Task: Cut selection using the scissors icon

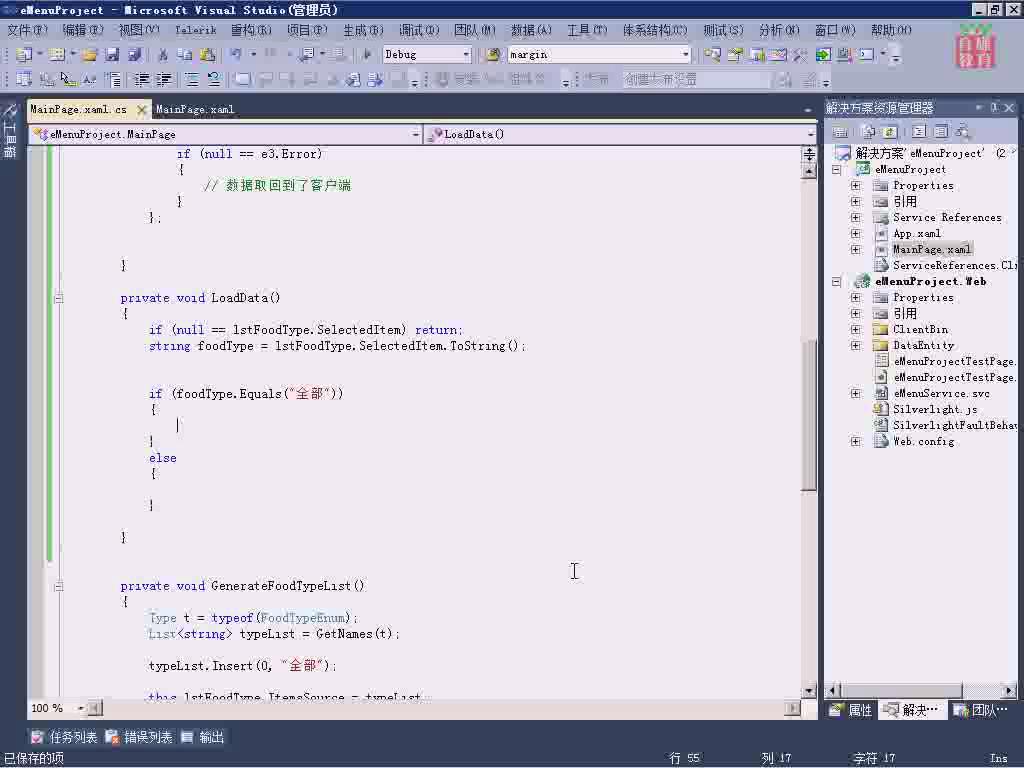Action: [x=163, y=55]
